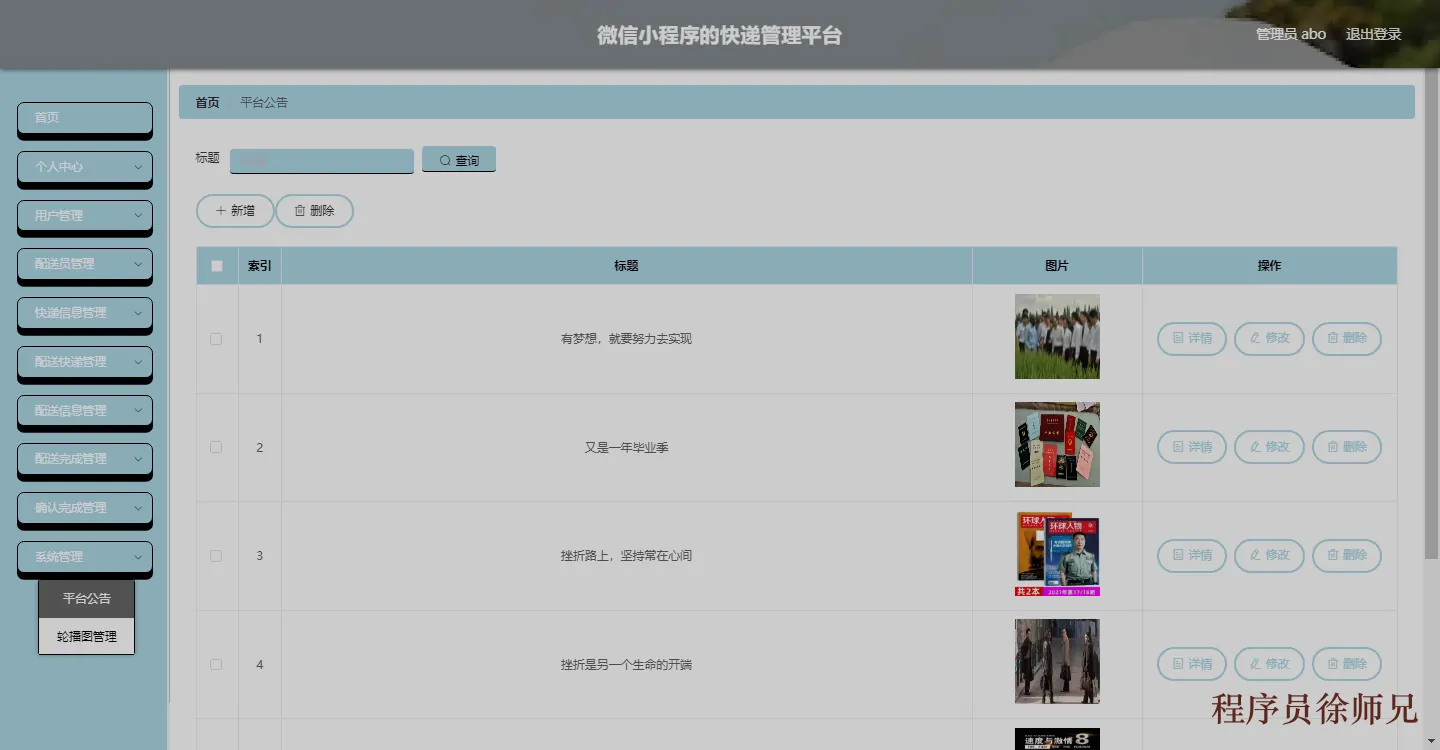Click the page vertical scrollbar
The width and height of the screenshot is (1440, 750).
pyautogui.click(x=1432, y=315)
